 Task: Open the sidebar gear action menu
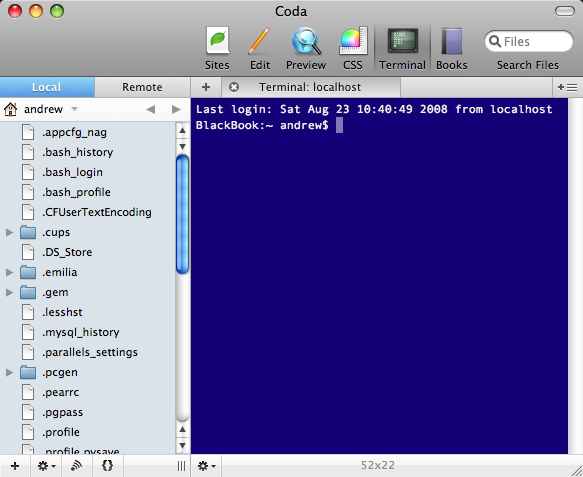coord(46,466)
